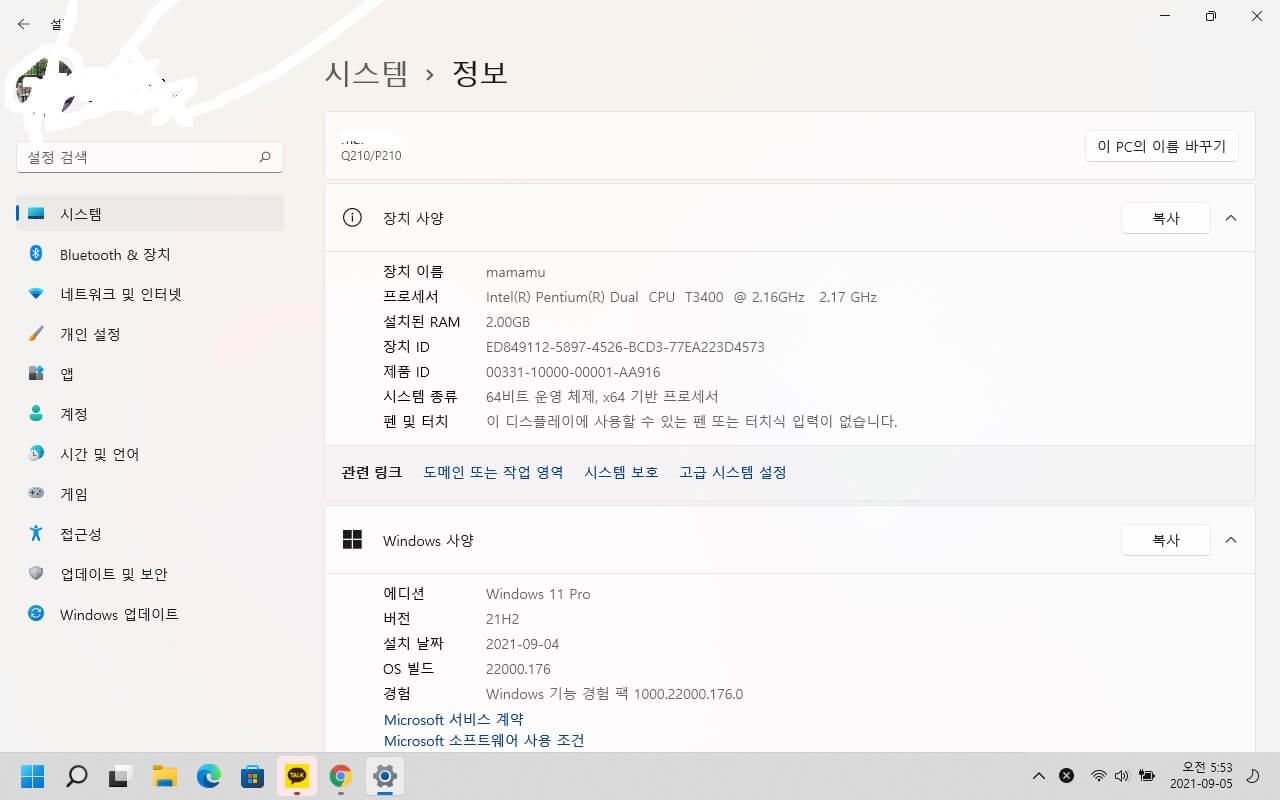Viewport: 1280px width, 800px height.
Task: Select the processor text Intel Pentium Dual T3400
Action: (681, 297)
